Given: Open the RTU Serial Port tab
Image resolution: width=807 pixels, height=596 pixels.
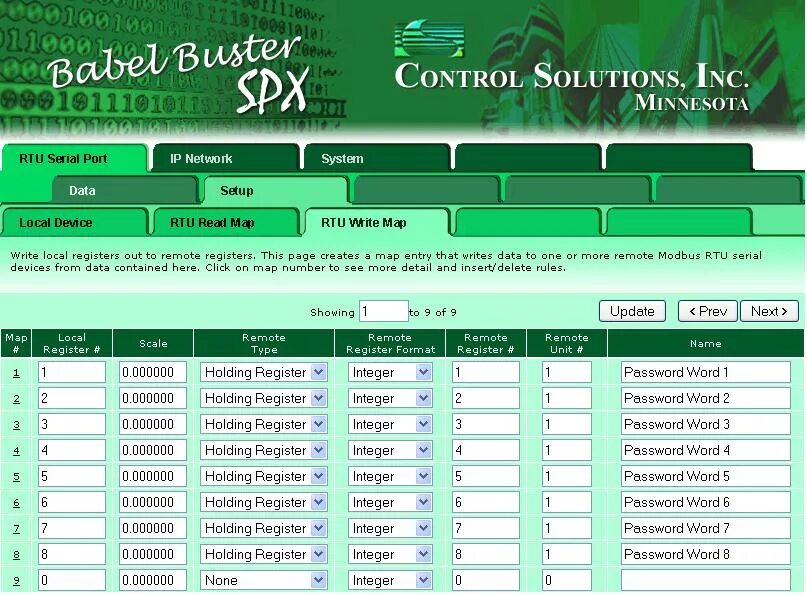Looking at the screenshot, I should pyautogui.click(x=75, y=159).
